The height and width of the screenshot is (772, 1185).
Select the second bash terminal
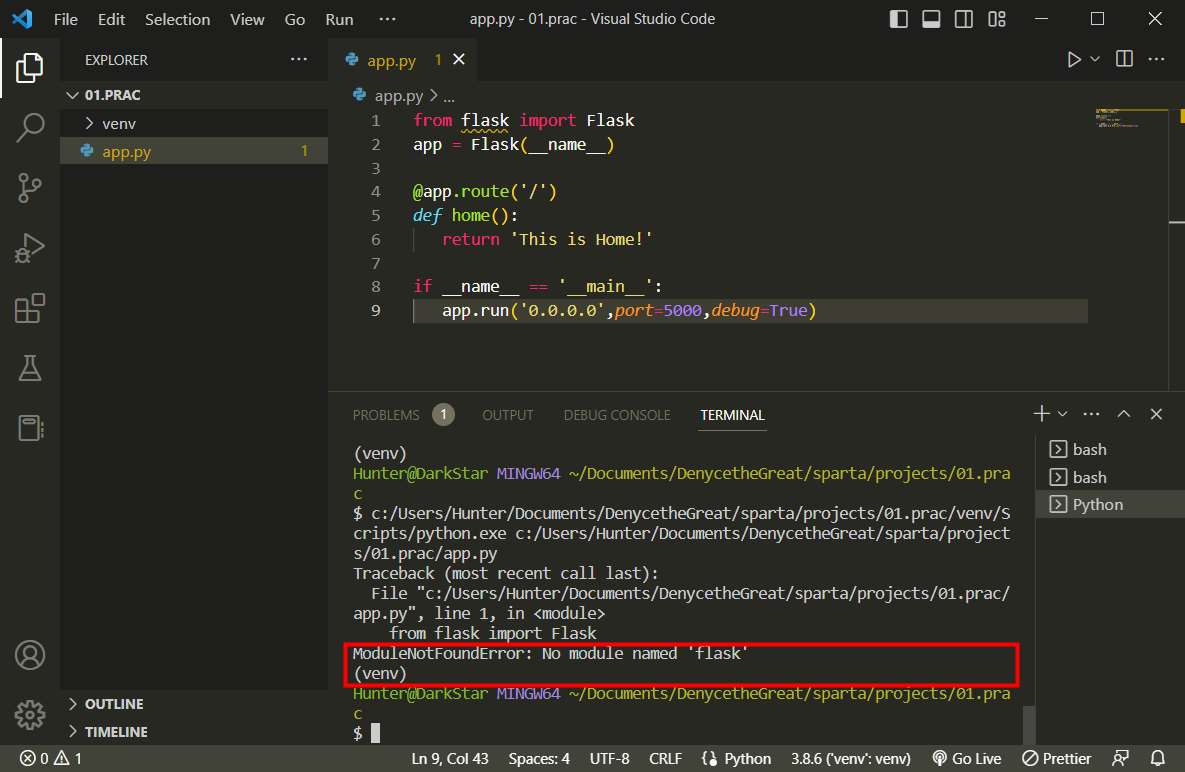[1109, 477]
